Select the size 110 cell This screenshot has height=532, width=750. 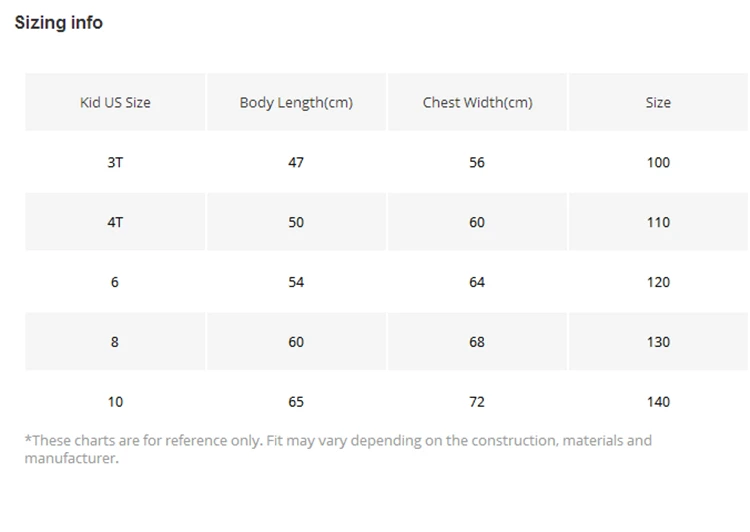point(658,222)
